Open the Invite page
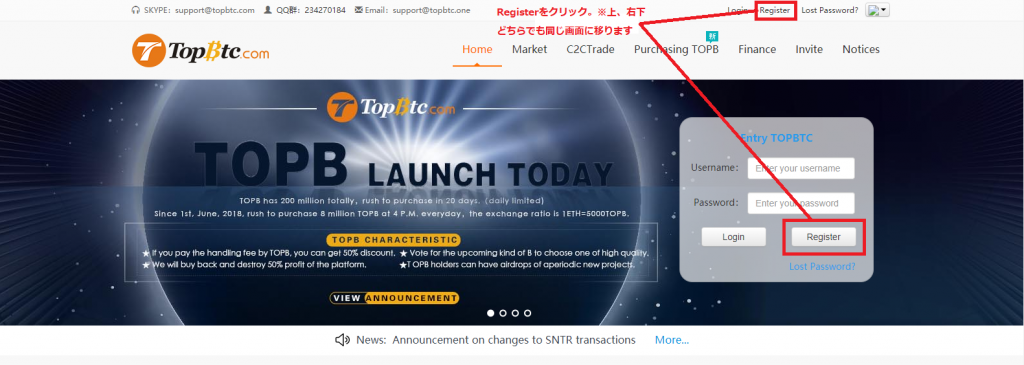 tap(809, 50)
